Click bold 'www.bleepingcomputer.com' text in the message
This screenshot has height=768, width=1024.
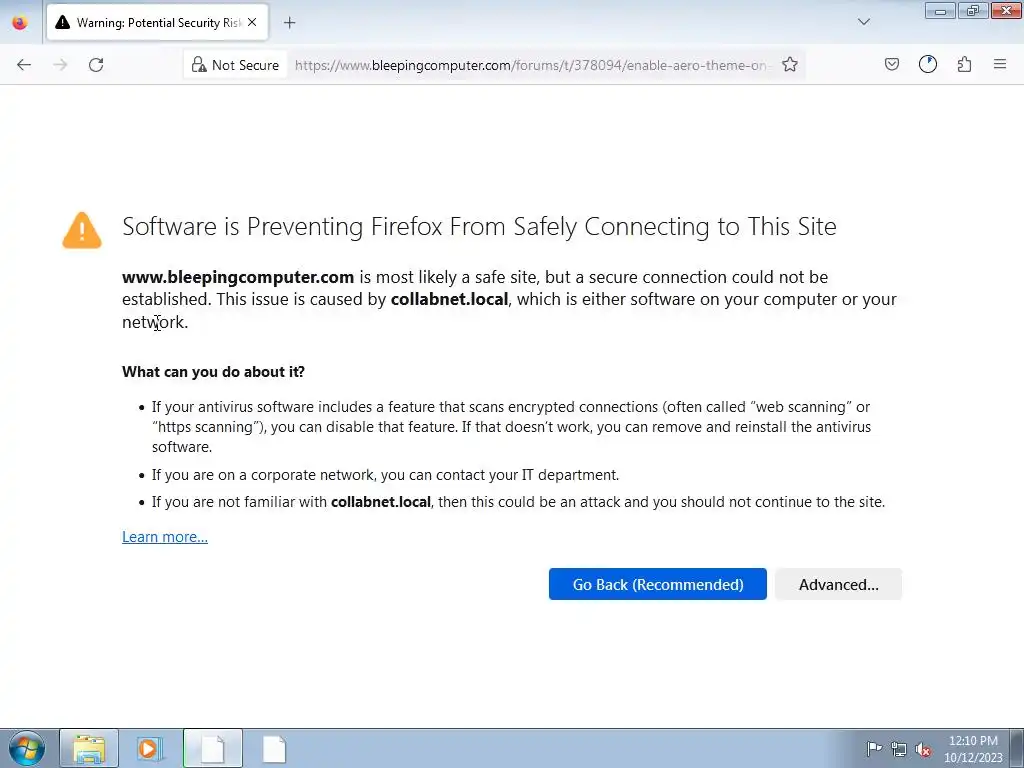pyautogui.click(x=238, y=277)
